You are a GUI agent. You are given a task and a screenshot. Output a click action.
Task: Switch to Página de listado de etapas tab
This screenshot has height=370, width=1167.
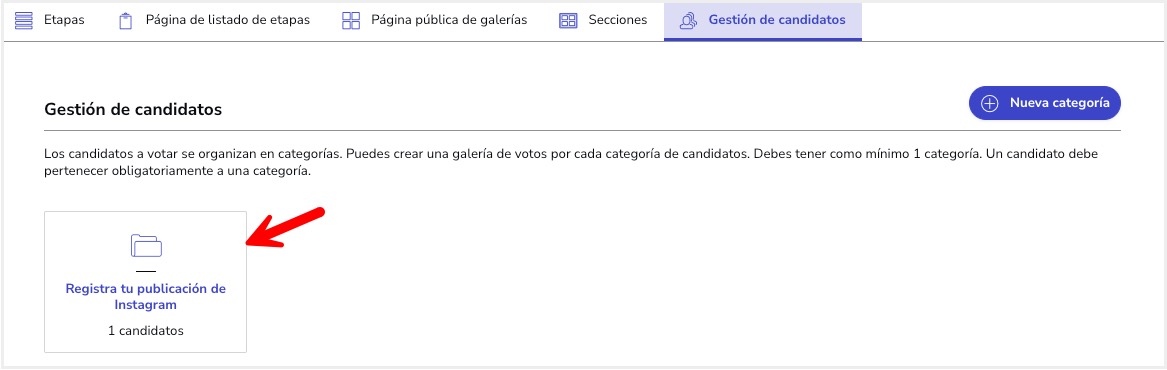[214, 21]
